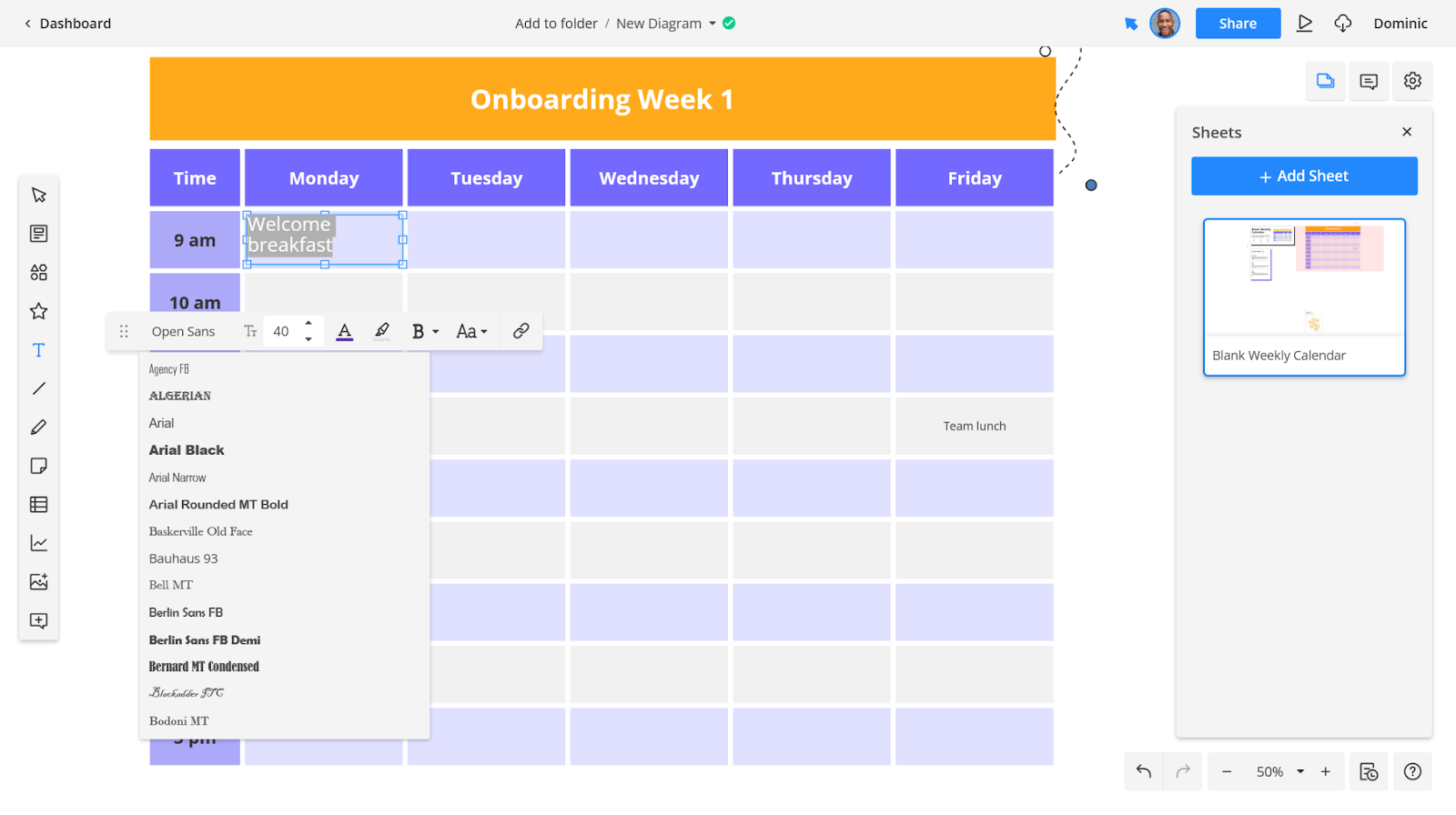Open the comments panel icon

point(1369,81)
